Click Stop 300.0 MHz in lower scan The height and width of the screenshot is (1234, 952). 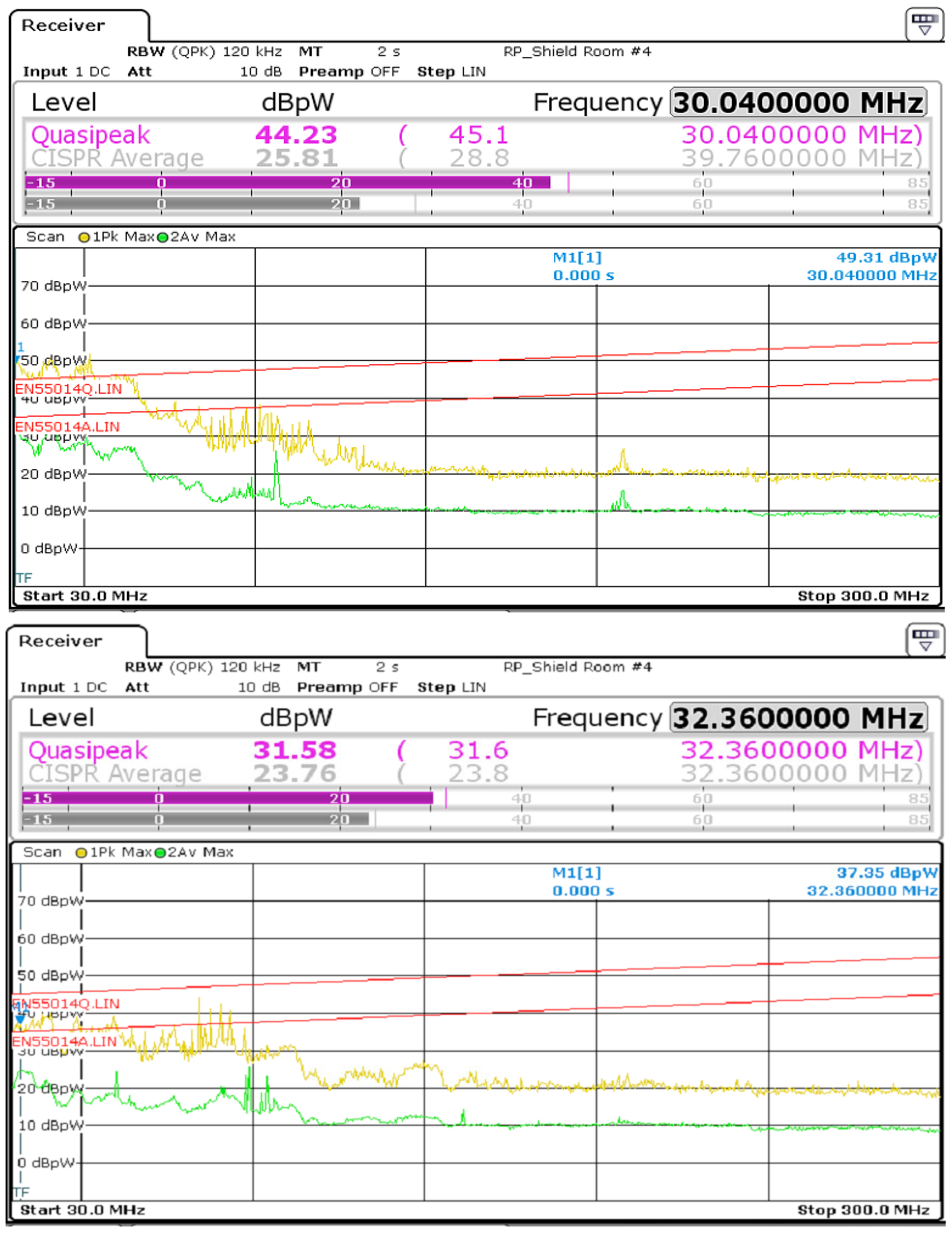[863, 1210]
